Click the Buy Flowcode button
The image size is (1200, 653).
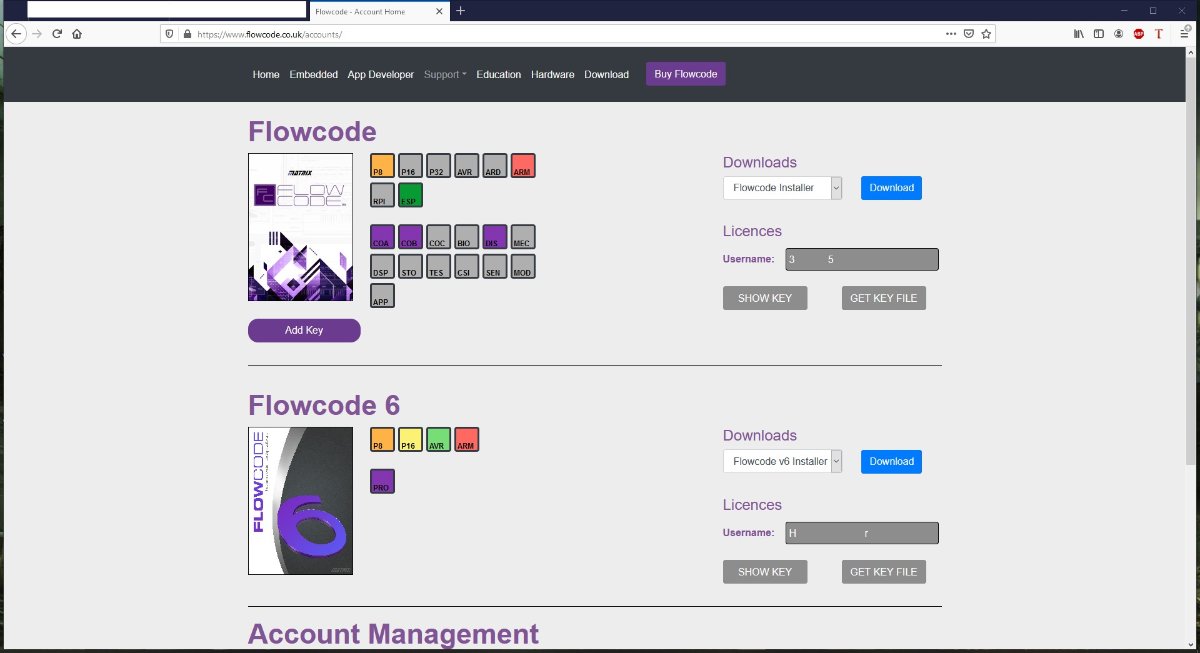pos(686,74)
